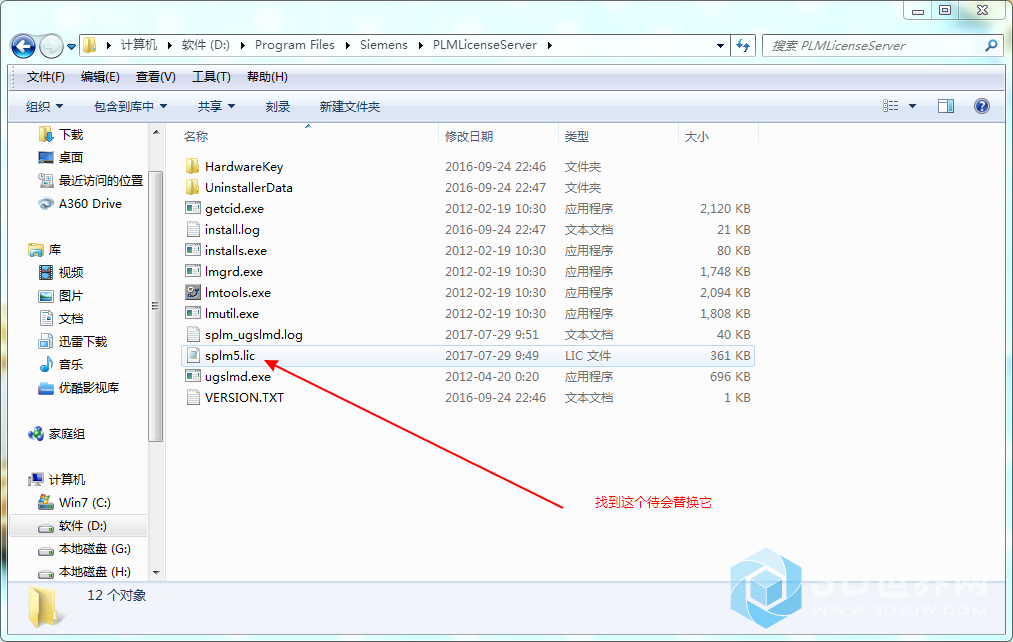Viewport: 1013px width, 642px height.
Task: Open 桌面 in the navigation pane
Action: 70,158
